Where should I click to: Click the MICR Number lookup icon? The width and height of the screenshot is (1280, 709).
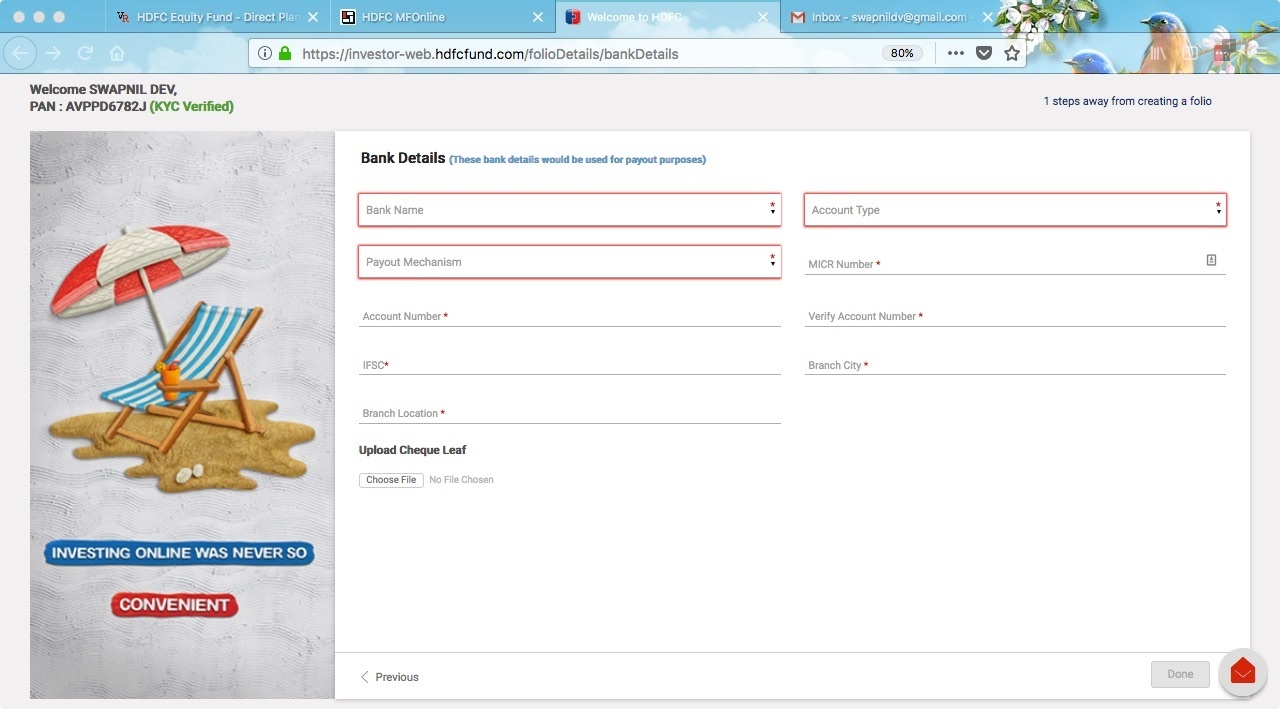[x=1211, y=260]
